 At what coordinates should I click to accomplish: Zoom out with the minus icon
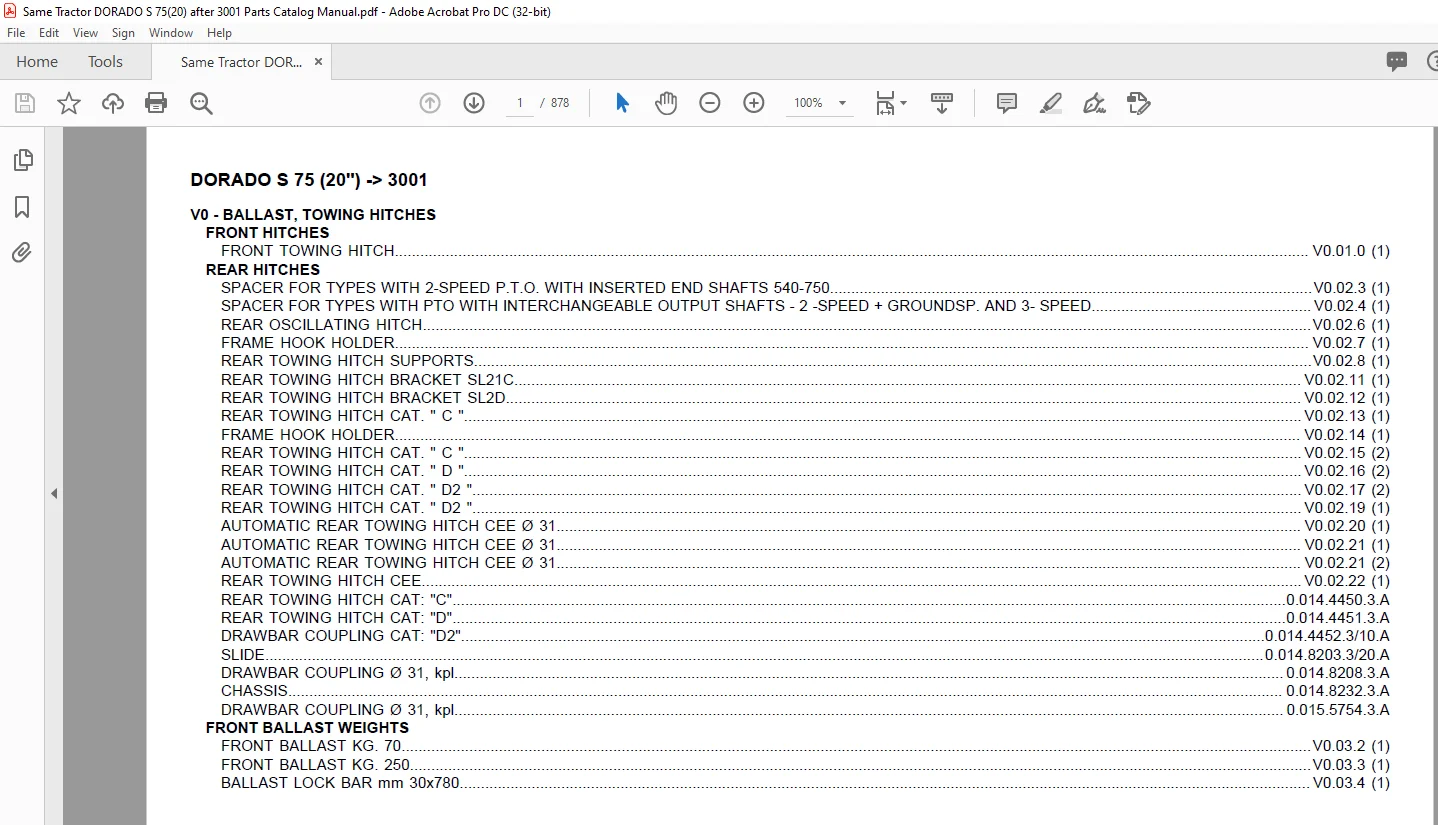pyautogui.click(x=710, y=103)
